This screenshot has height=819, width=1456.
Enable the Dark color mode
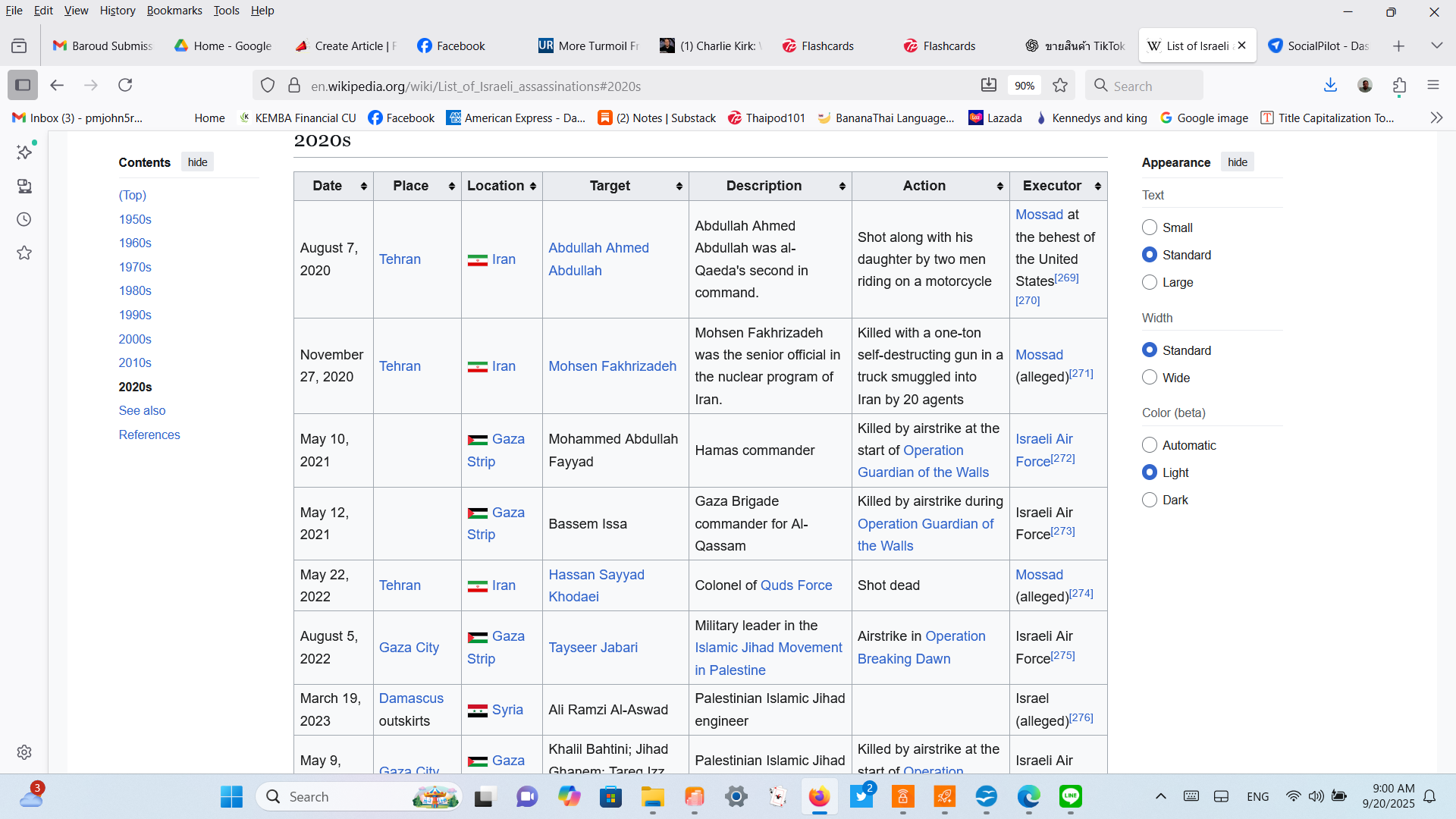pyautogui.click(x=1150, y=500)
